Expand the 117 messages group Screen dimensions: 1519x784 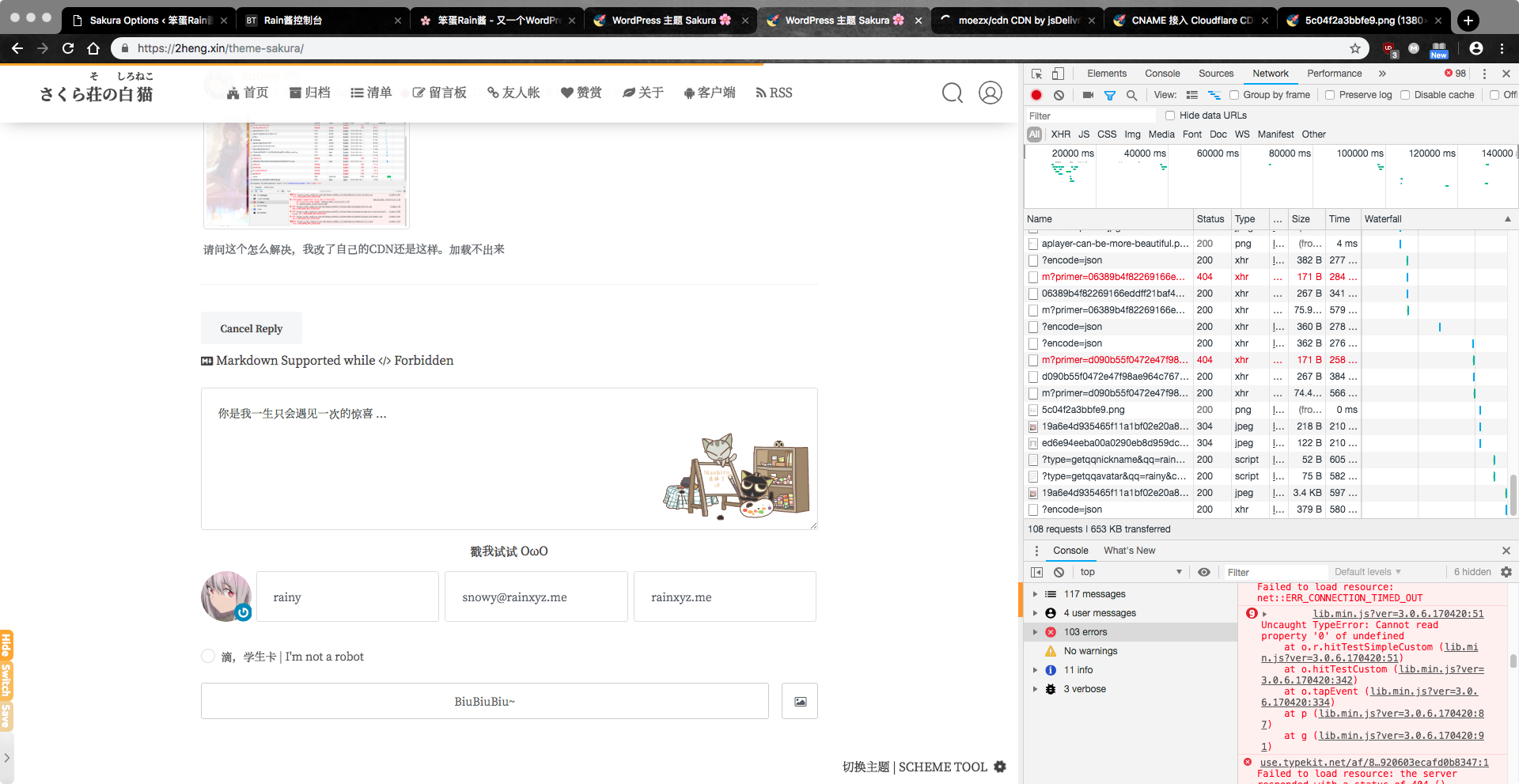click(x=1035, y=594)
